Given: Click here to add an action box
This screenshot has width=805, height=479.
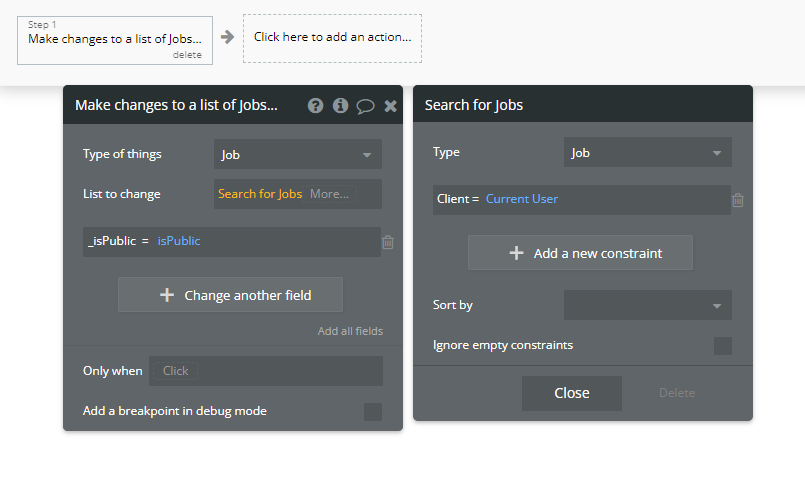Looking at the screenshot, I should pyautogui.click(x=332, y=38).
